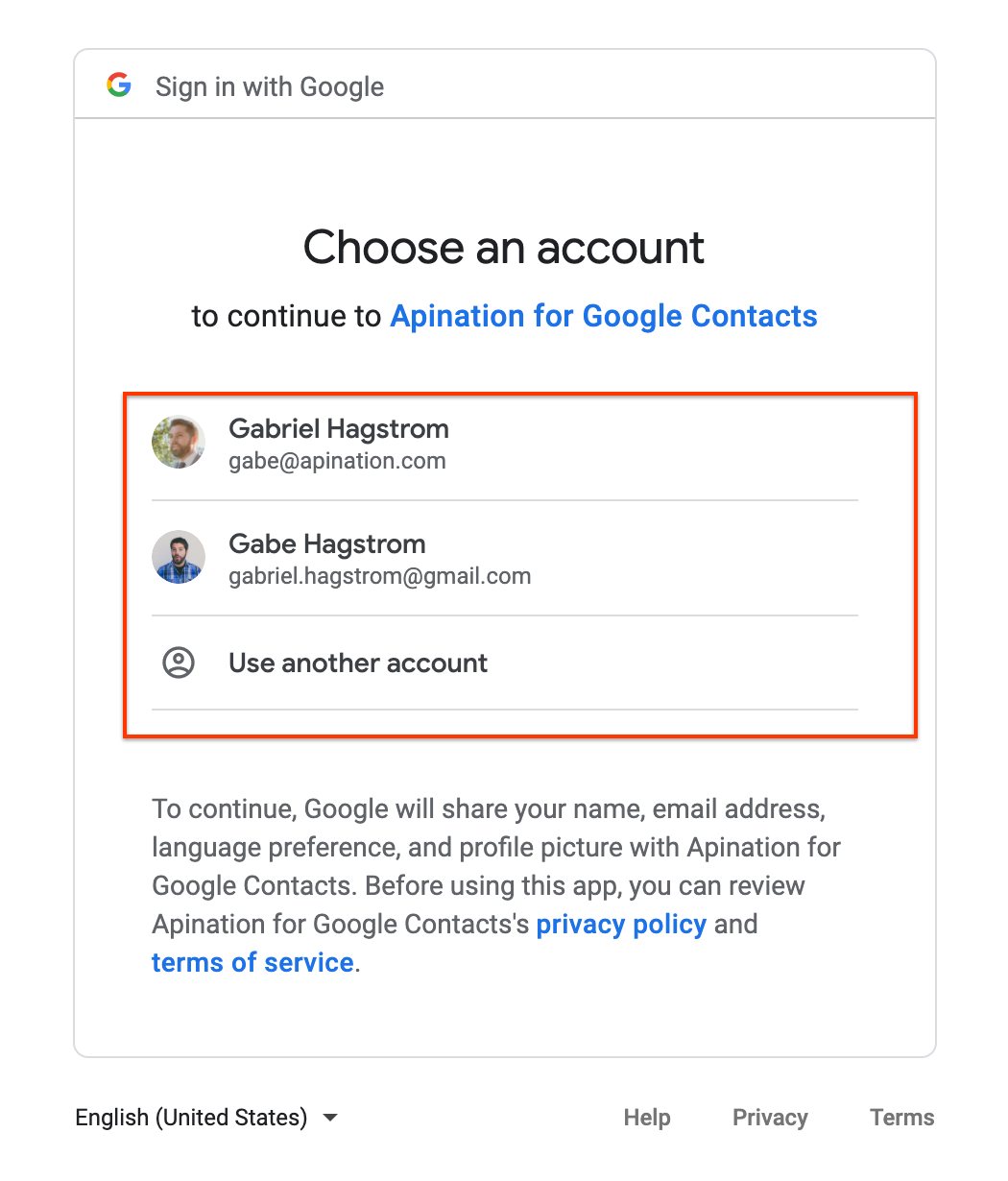This screenshot has width=1008, height=1181.
Task: Select the Gabriel Hagstrom account name
Action: click(x=338, y=428)
